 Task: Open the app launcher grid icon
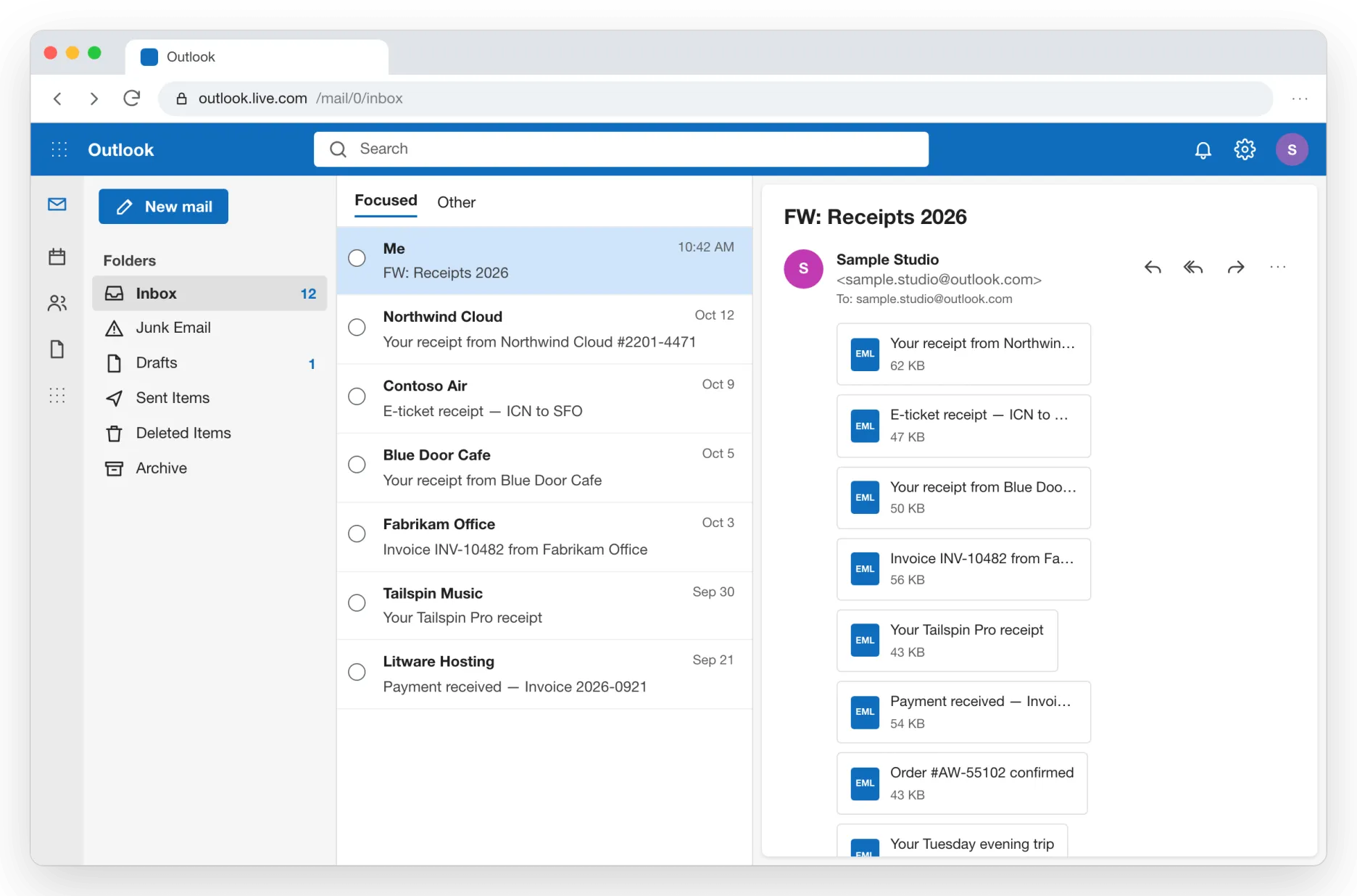tap(59, 149)
